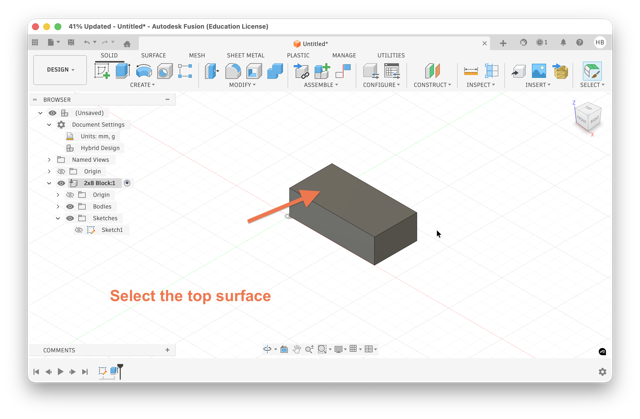Toggle visibility of top-level Origin folder
This screenshot has width=640, height=419.
click(61, 171)
